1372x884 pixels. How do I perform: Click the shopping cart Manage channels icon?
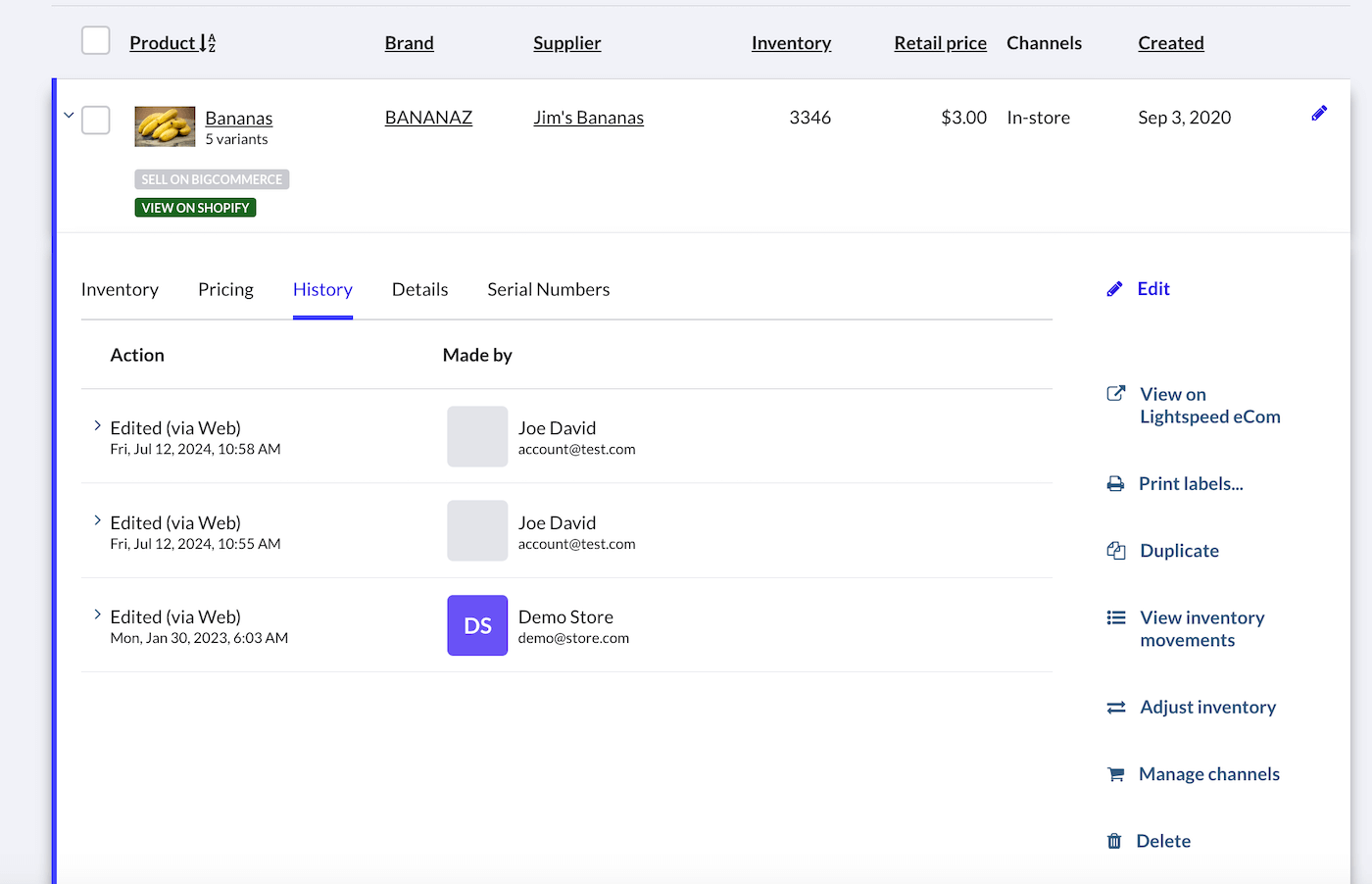click(1115, 774)
